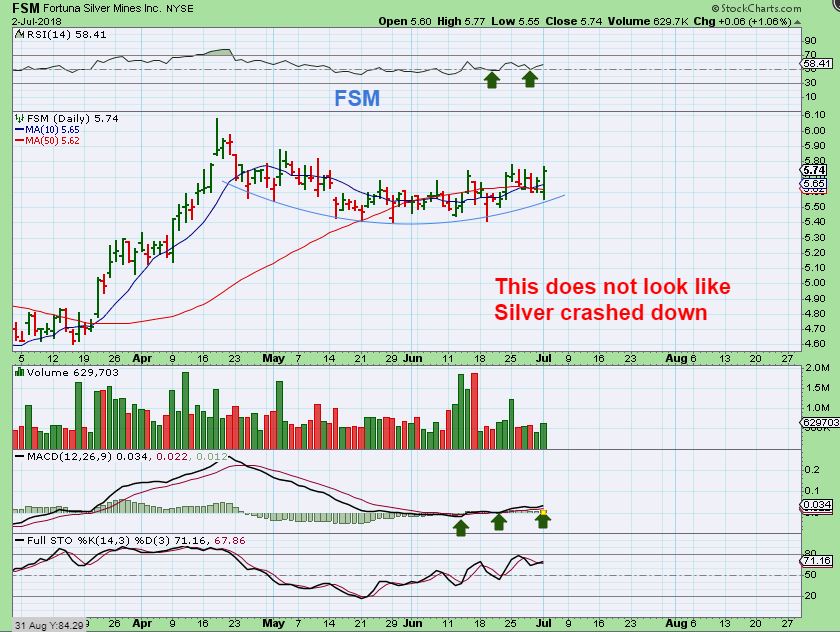Click the black line marker before Full STO
840x632 pixels.
[x=19, y=540]
